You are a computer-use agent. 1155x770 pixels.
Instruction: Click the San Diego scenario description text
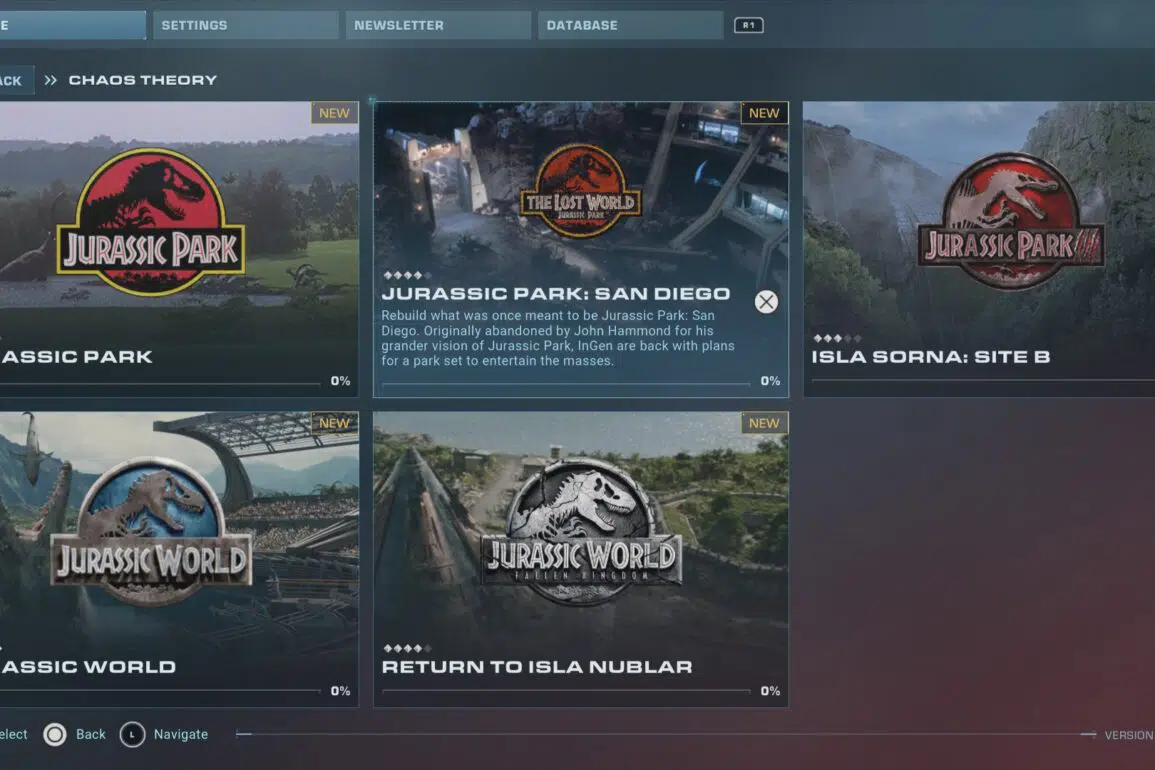point(558,338)
